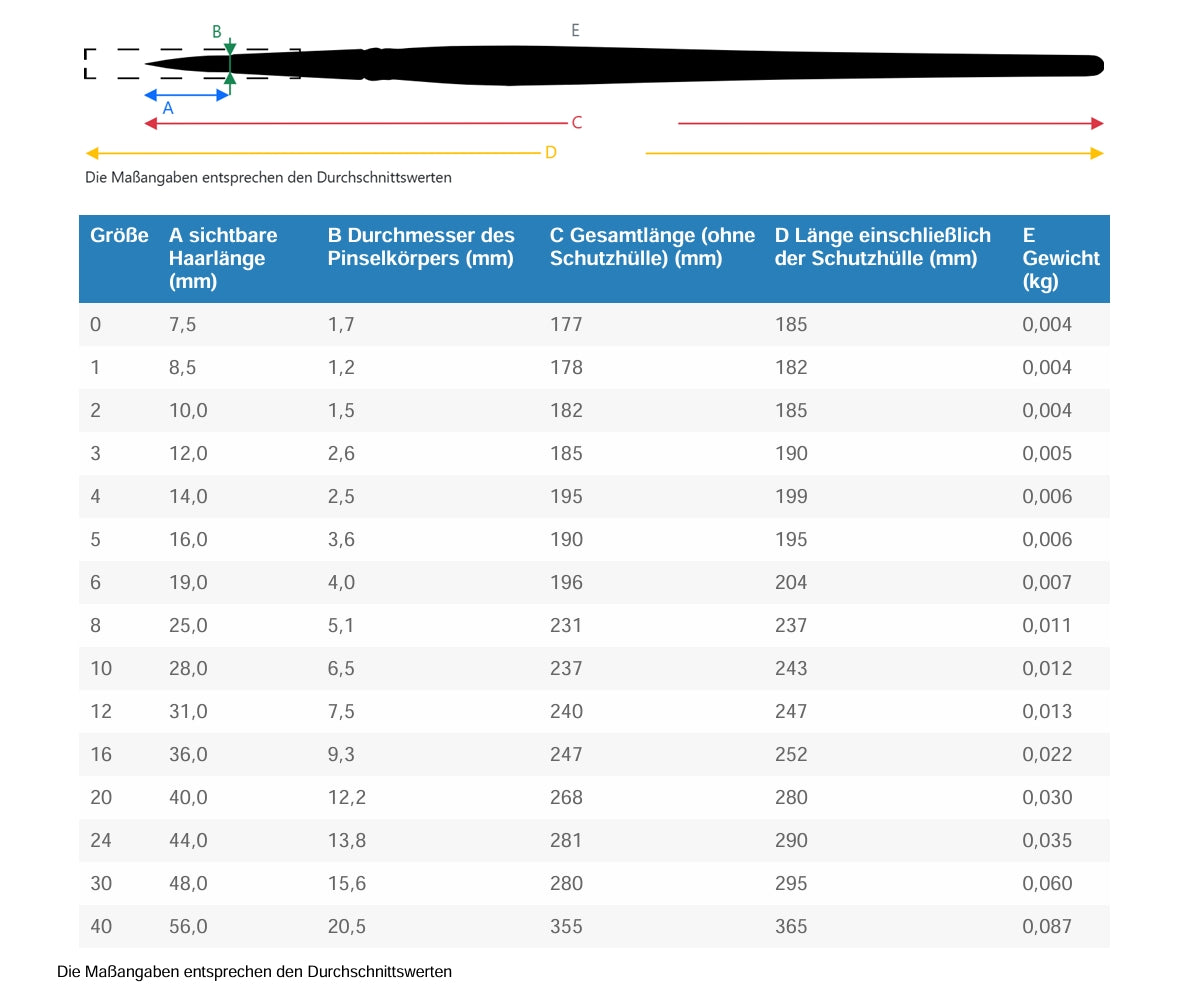Click the red arrowhead at right end

1097,123
